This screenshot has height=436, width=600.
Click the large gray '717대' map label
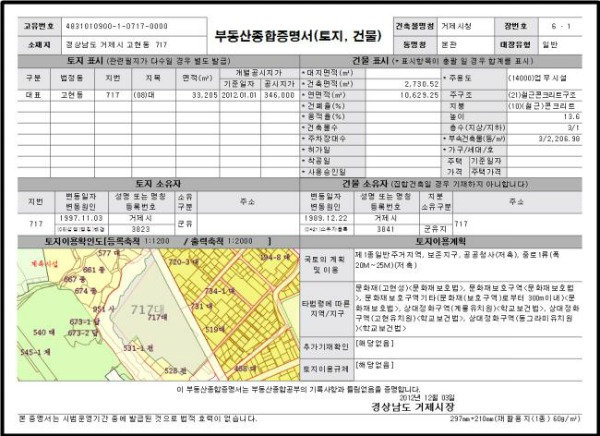coord(148,309)
